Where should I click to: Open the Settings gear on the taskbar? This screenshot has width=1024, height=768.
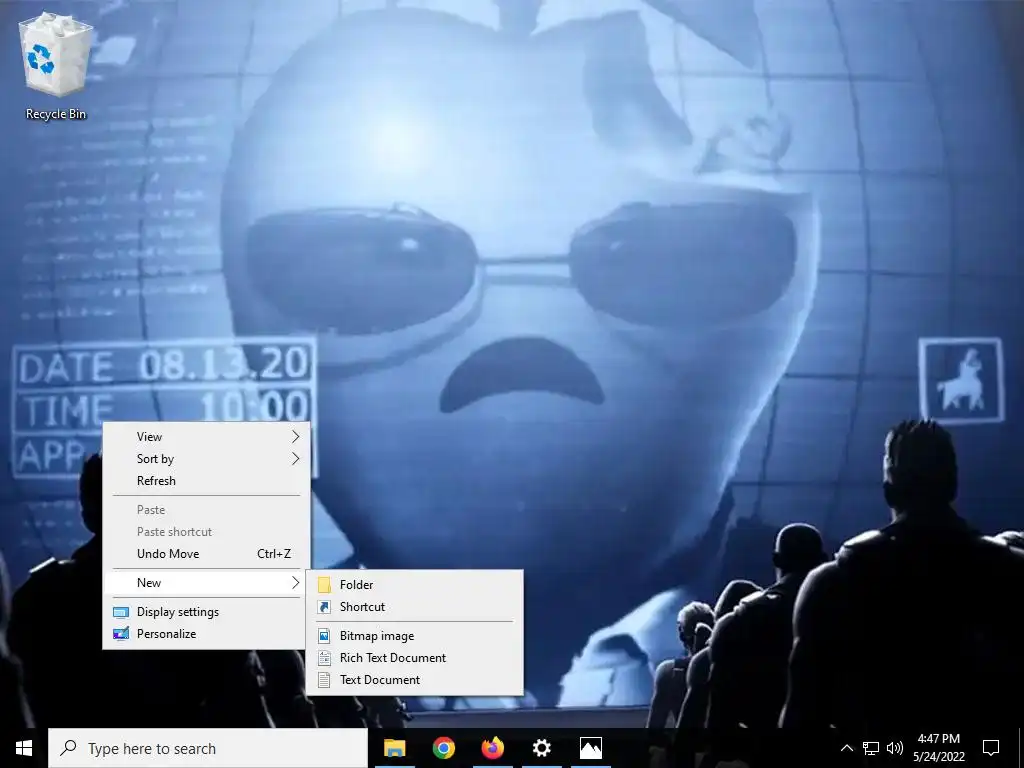point(541,748)
